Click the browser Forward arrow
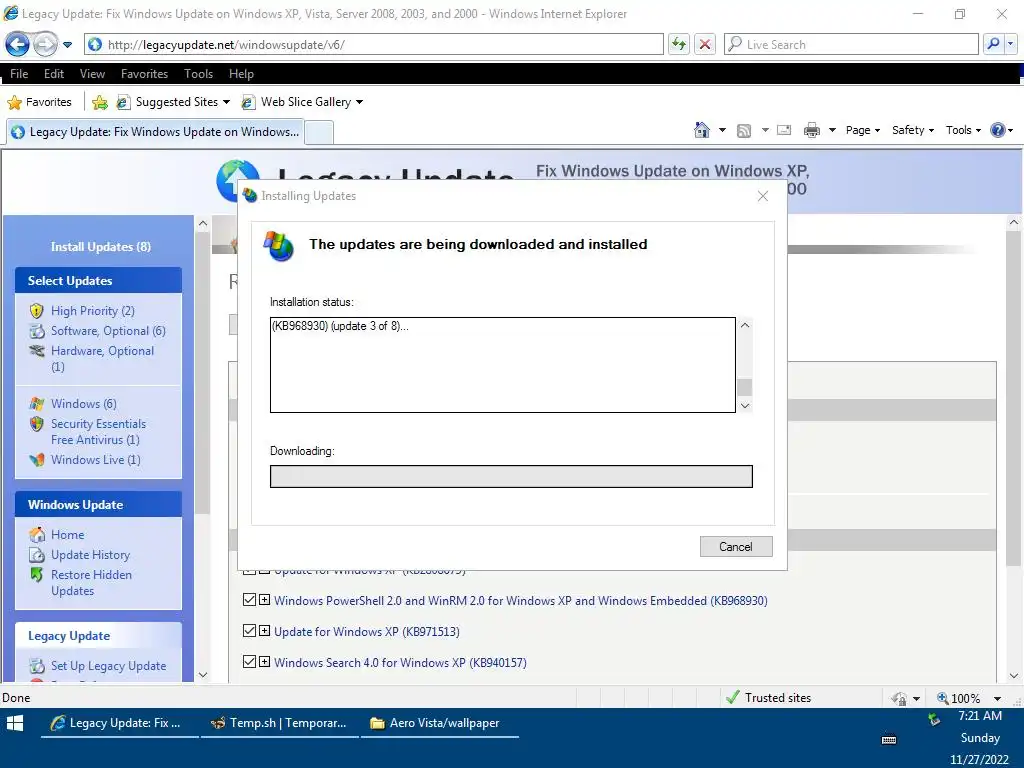This screenshot has height=768, width=1024. (x=44, y=44)
